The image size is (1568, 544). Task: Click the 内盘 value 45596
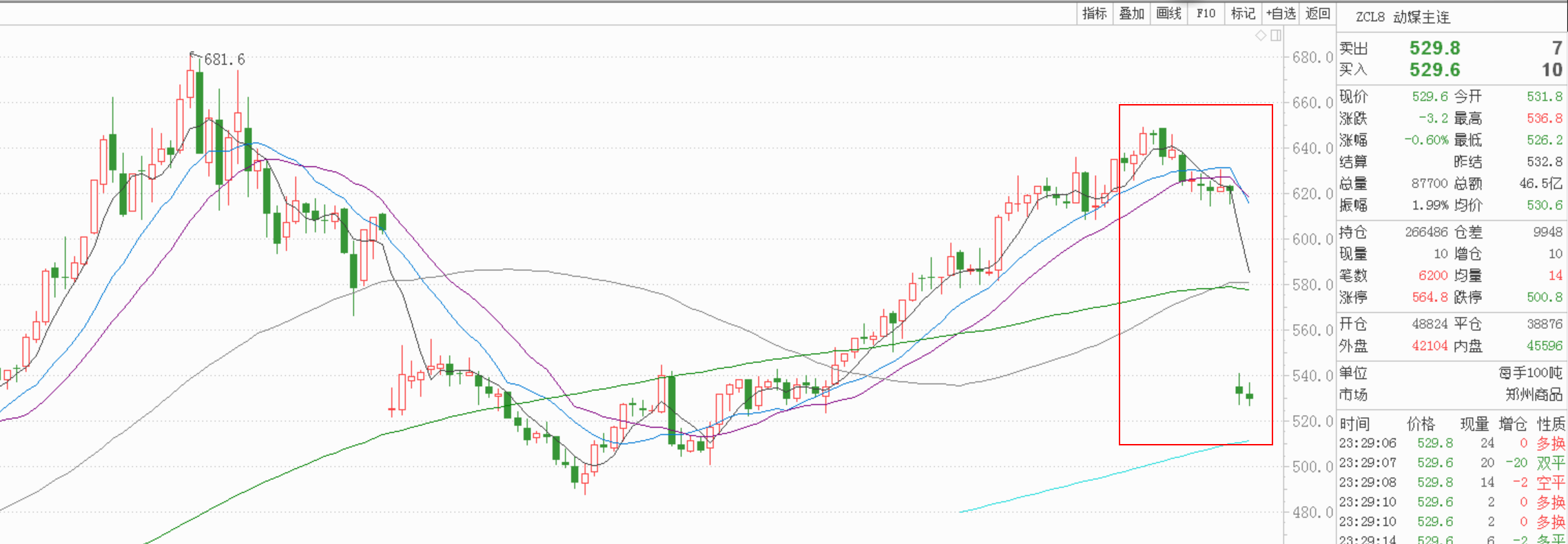point(1545,346)
